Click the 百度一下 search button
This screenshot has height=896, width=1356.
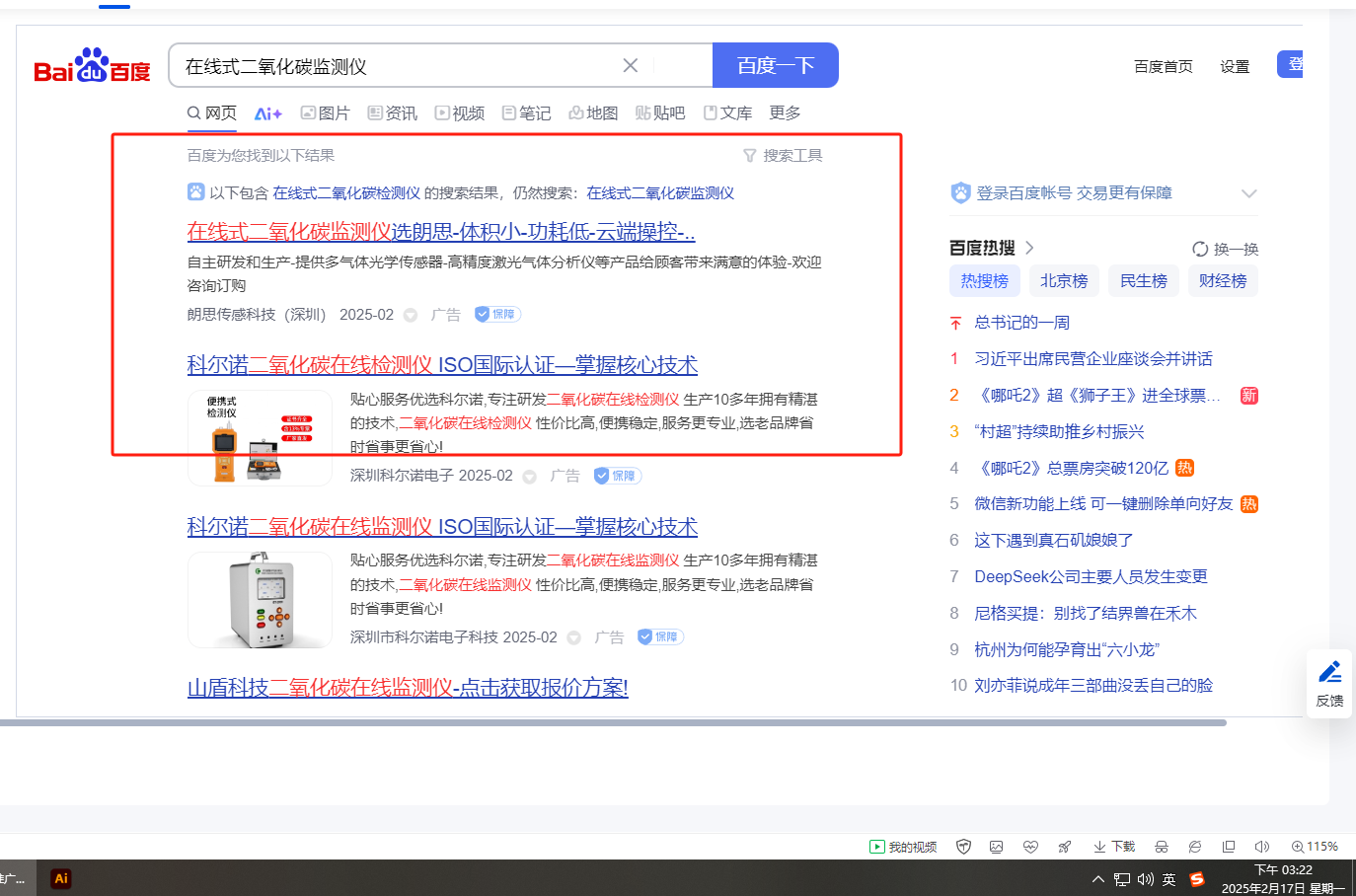[x=775, y=65]
